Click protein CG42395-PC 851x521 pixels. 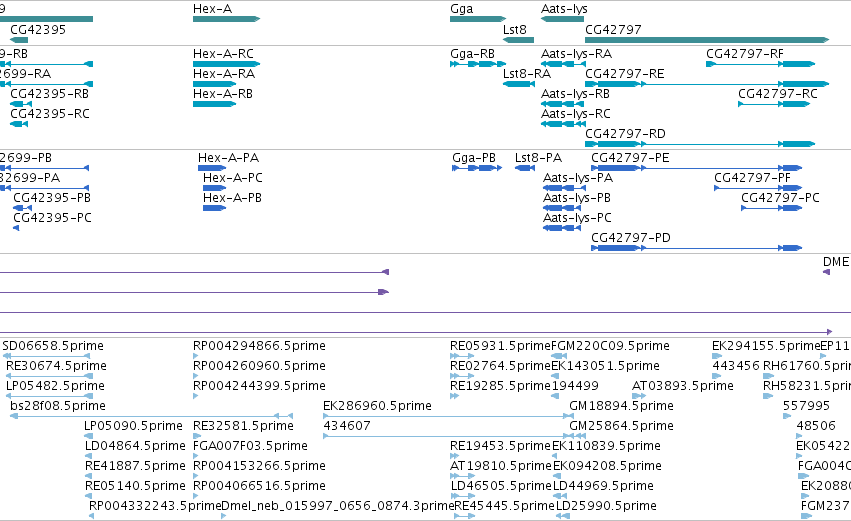point(16,228)
